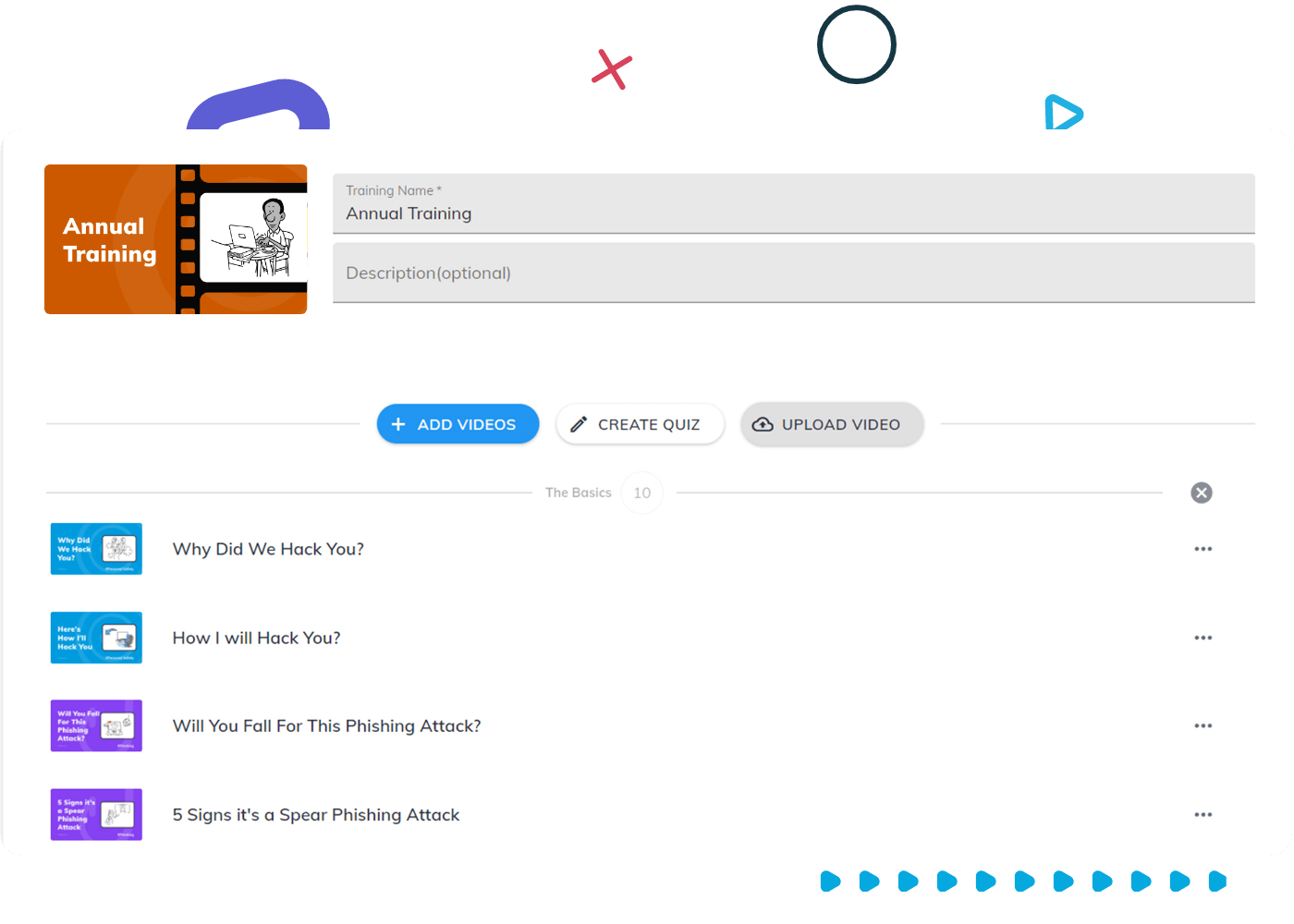Click the cloud upload icon

[x=763, y=424]
